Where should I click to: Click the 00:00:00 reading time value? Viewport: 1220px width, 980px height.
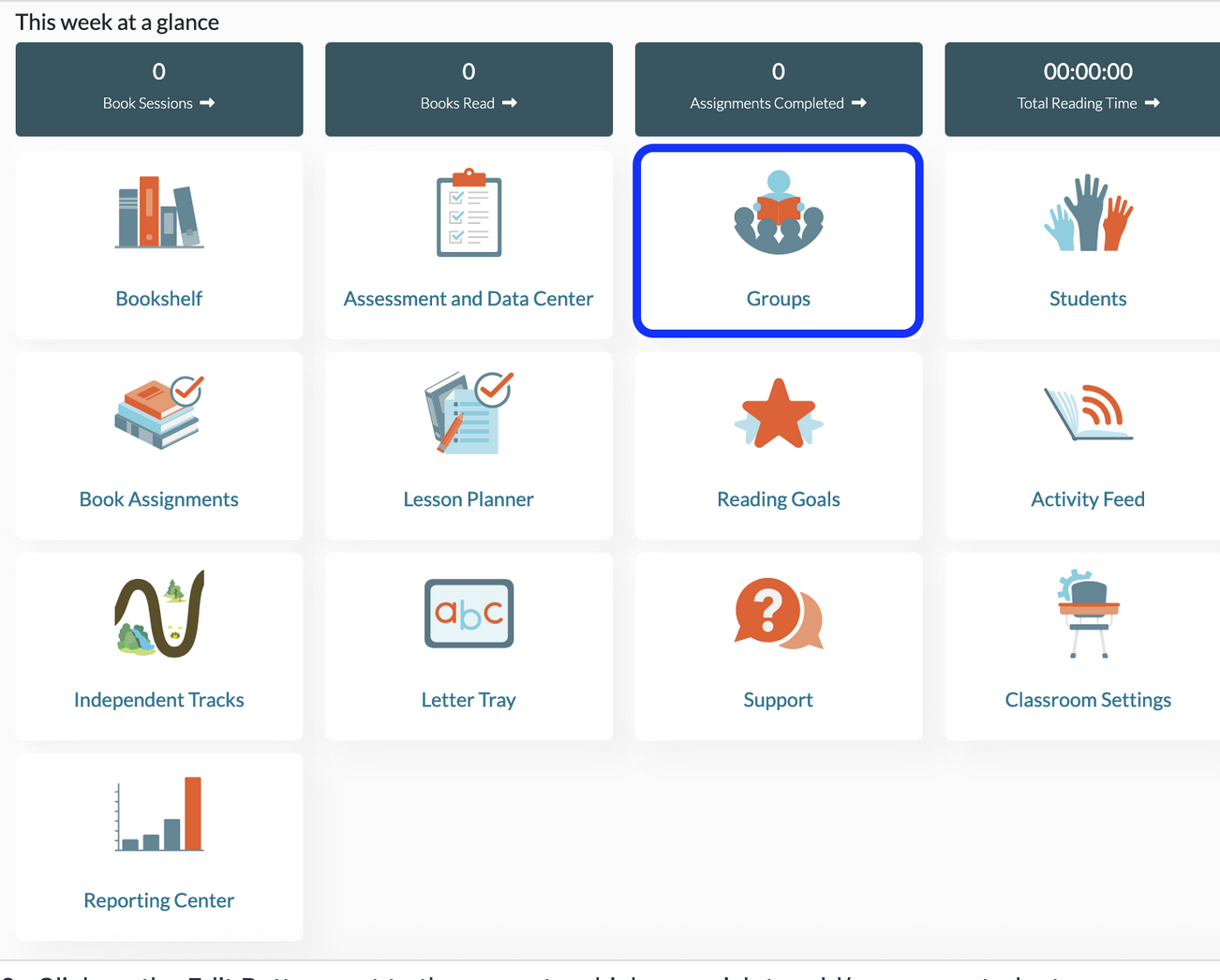click(x=1088, y=71)
